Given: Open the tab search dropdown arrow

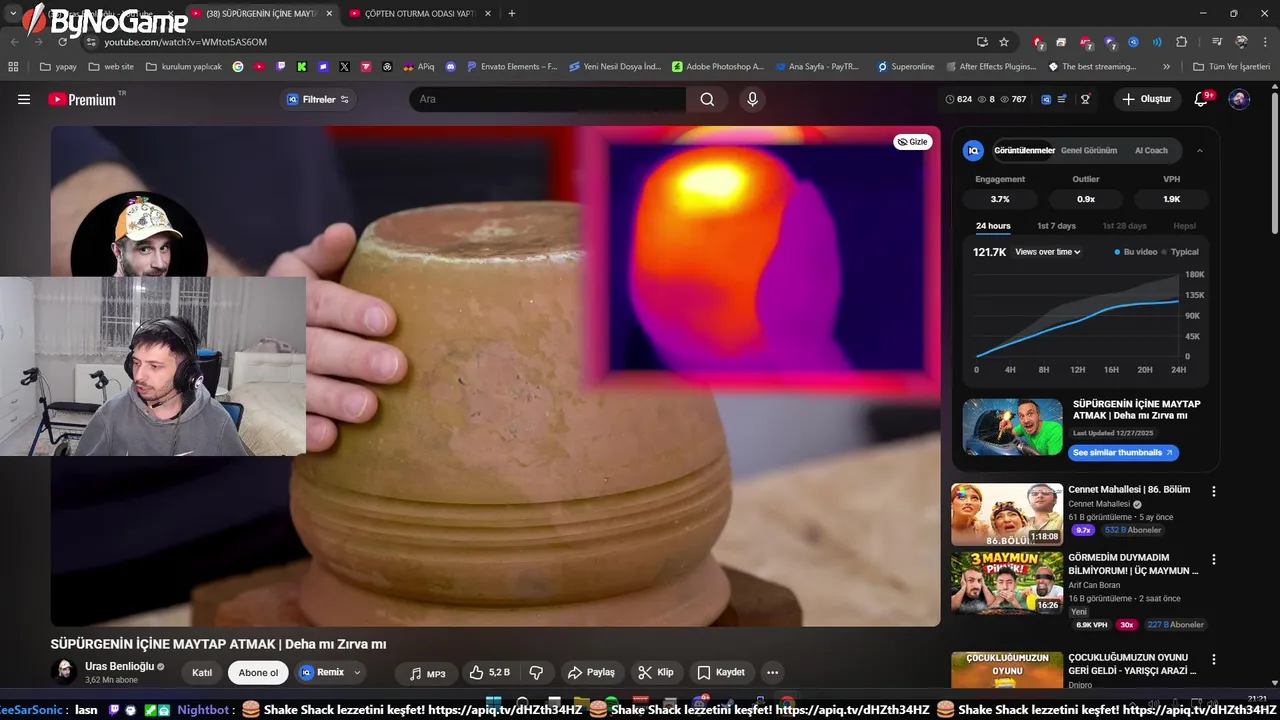Looking at the screenshot, I should coord(14,14).
